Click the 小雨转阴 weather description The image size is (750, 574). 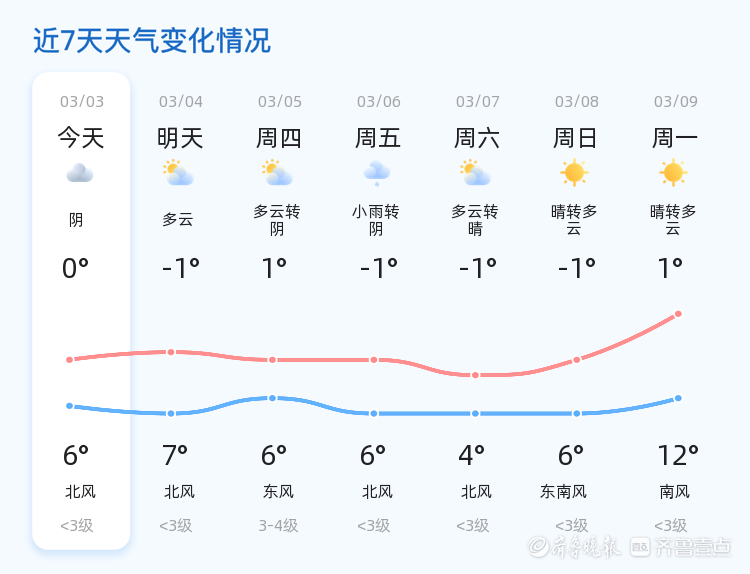tap(376, 220)
